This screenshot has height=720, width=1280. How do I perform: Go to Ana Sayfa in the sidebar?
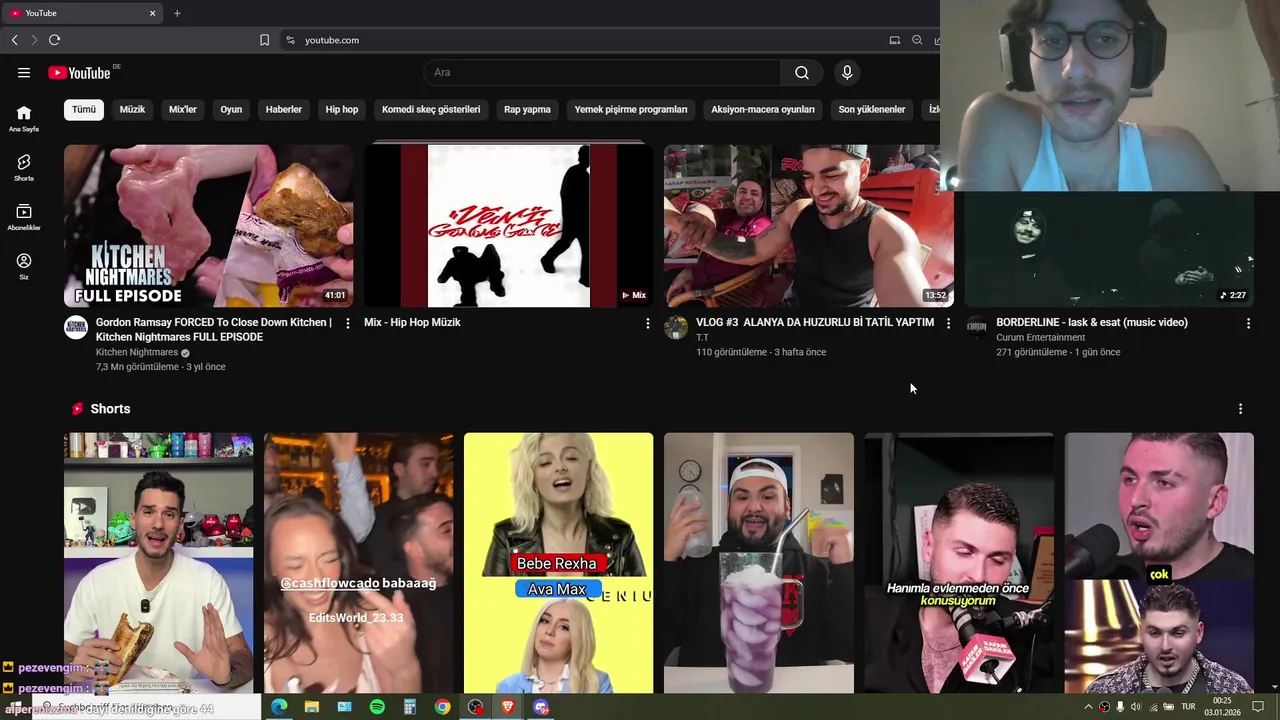click(x=24, y=118)
